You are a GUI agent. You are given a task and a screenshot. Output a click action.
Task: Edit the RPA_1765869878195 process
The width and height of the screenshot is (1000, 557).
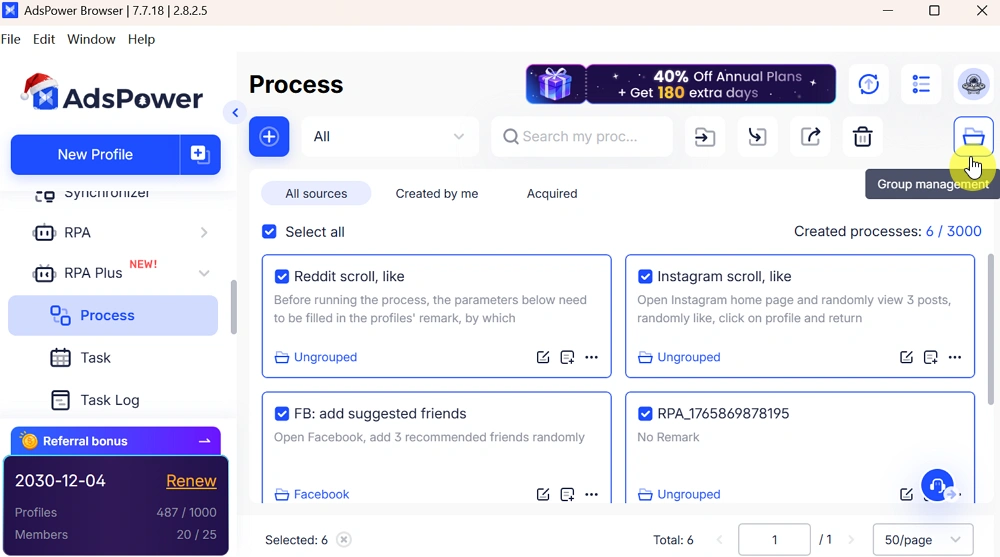pos(906,494)
